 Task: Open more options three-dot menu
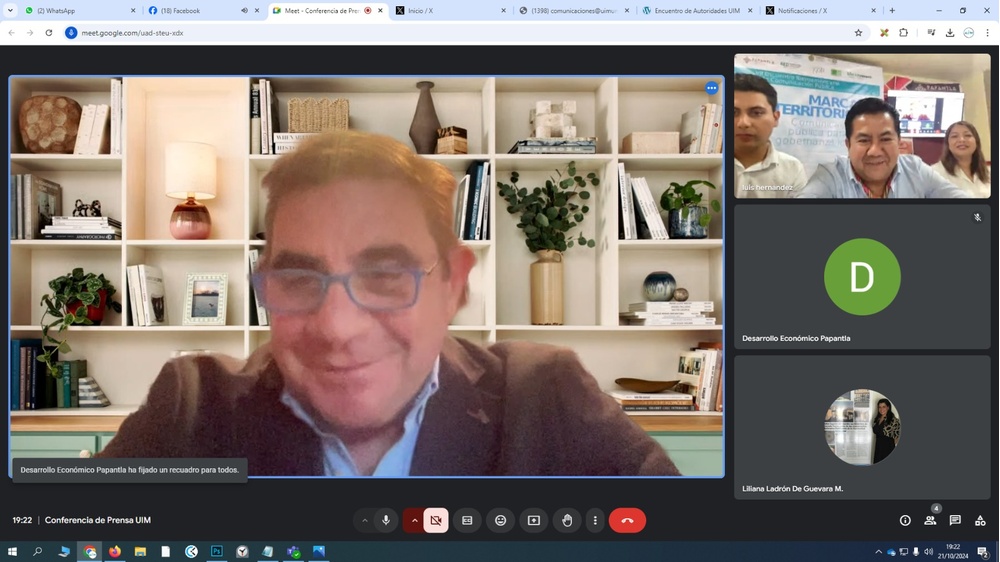[595, 520]
